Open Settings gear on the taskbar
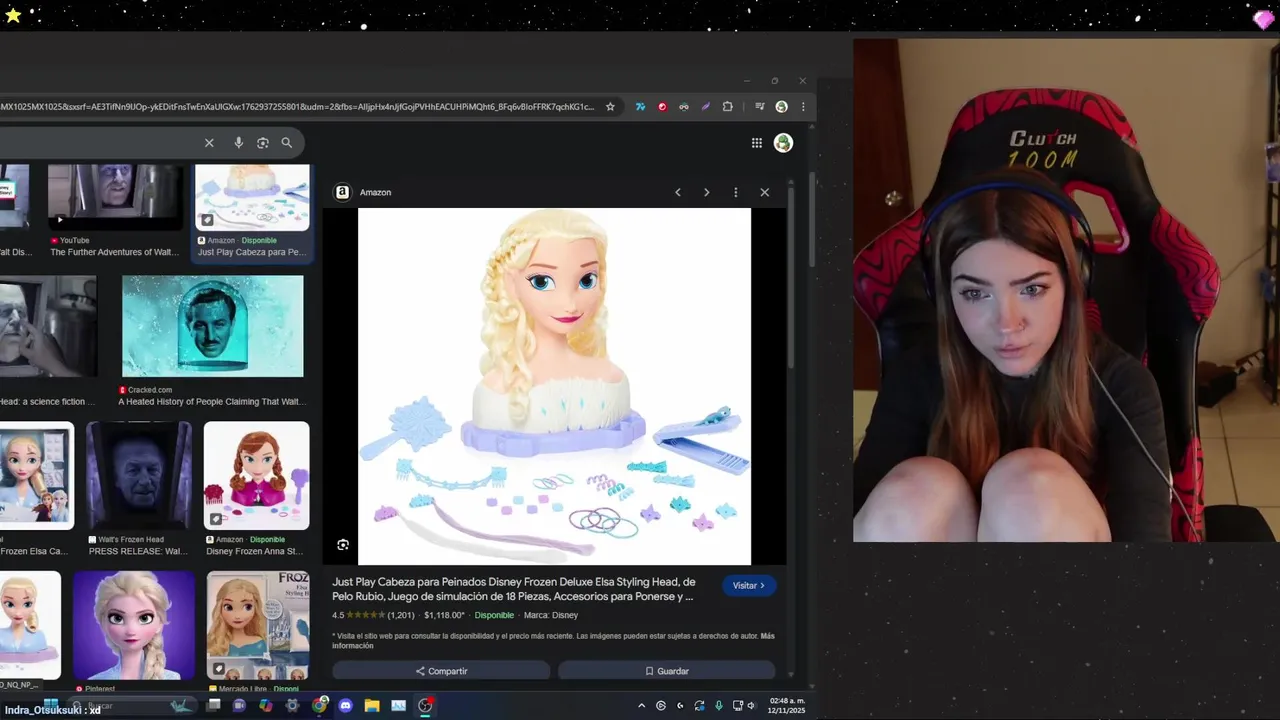Image resolution: width=1280 pixels, height=720 pixels. 292,705
